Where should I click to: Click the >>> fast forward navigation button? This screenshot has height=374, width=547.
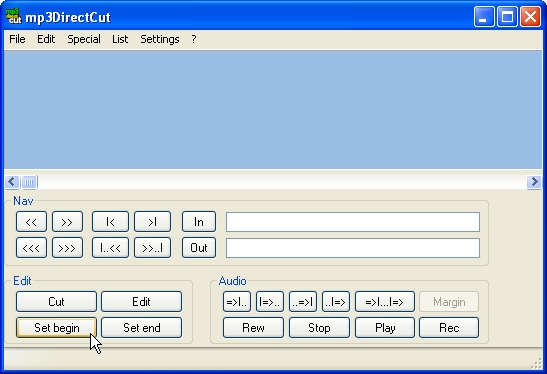coord(67,248)
